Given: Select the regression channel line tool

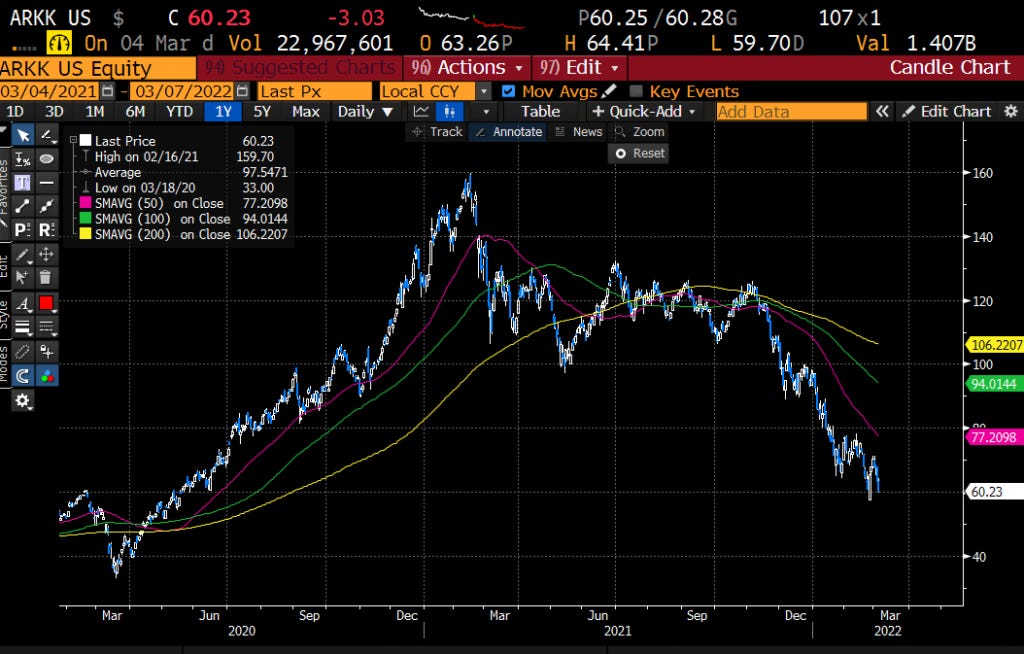Looking at the screenshot, I should 46,206.
